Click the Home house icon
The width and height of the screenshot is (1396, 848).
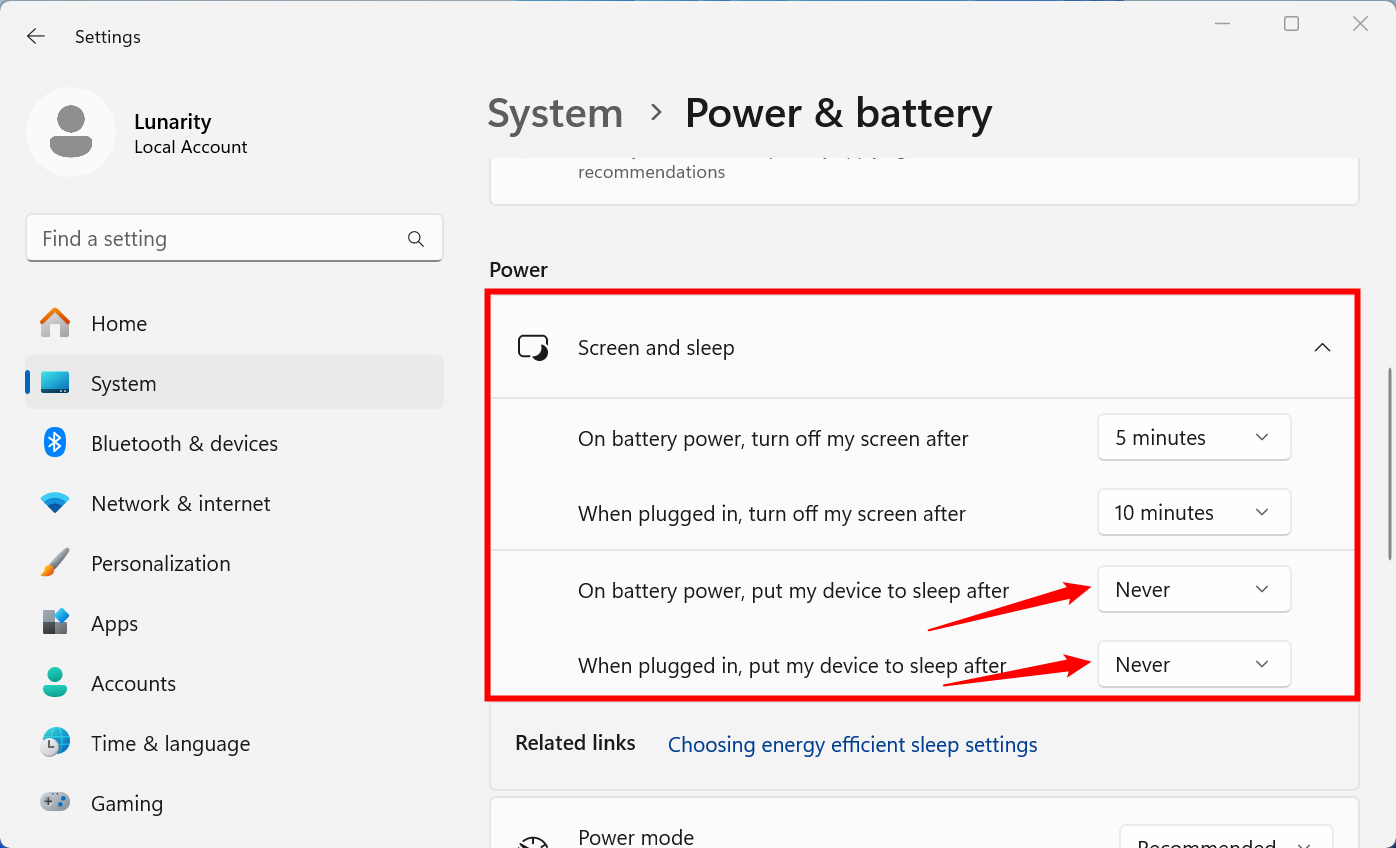55,323
